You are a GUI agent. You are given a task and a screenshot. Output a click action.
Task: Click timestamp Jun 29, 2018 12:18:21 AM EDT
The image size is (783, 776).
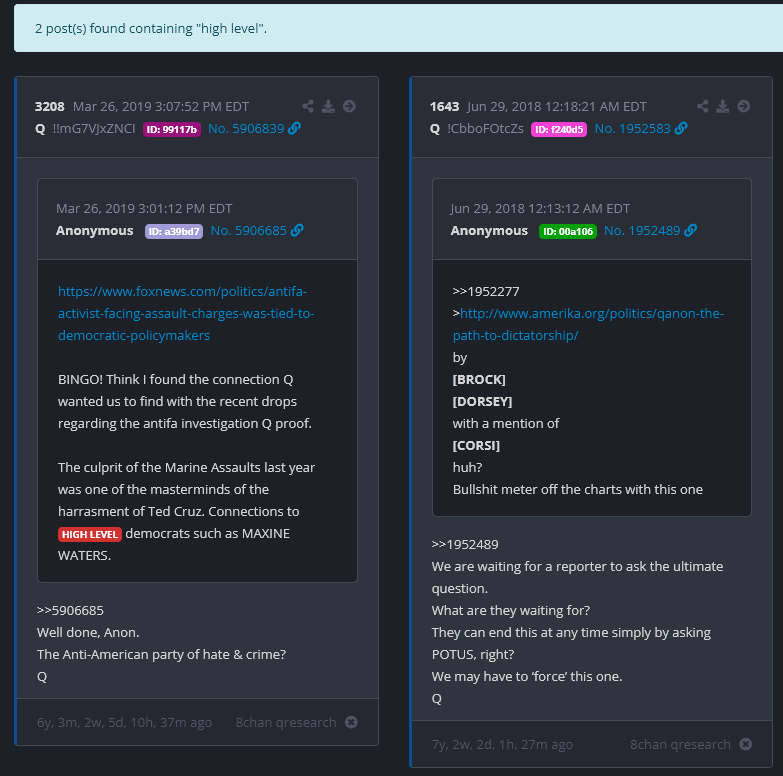[x=557, y=106]
